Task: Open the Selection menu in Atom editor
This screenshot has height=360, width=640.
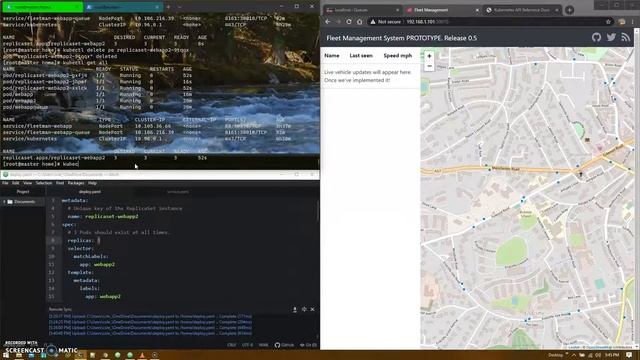Action: tap(44, 183)
